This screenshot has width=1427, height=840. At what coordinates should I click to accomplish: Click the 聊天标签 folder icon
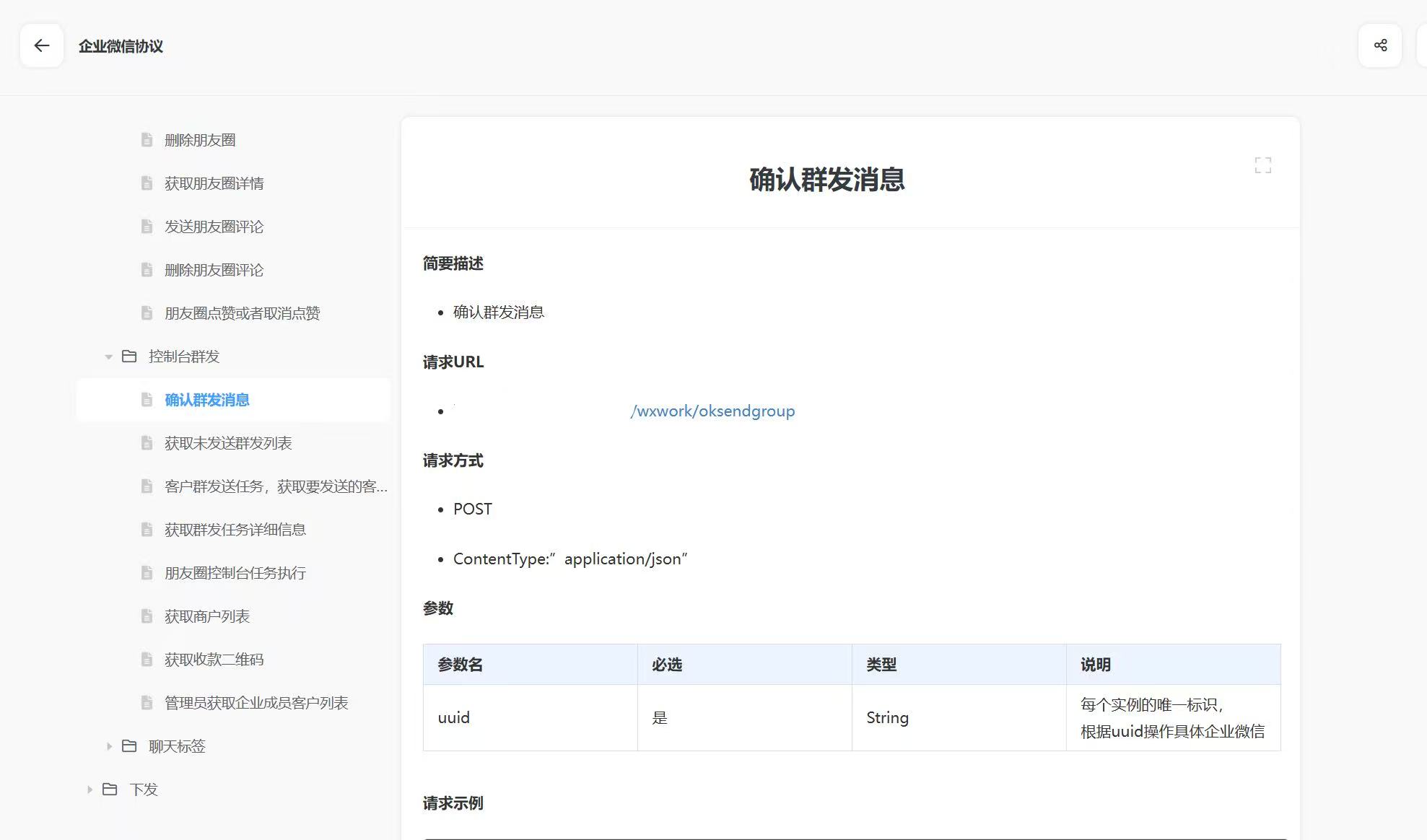coord(129,746)
